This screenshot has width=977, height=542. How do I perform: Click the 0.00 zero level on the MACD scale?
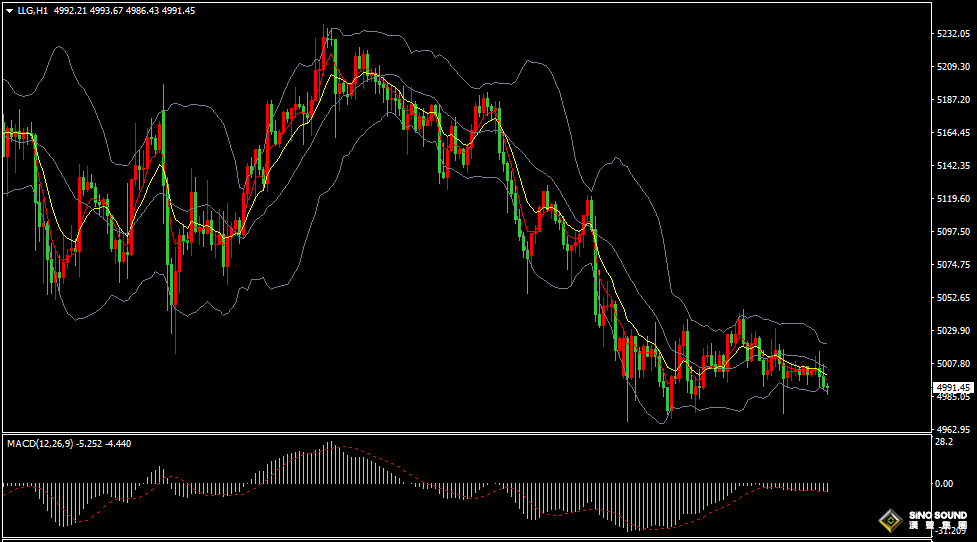(943, 483)
